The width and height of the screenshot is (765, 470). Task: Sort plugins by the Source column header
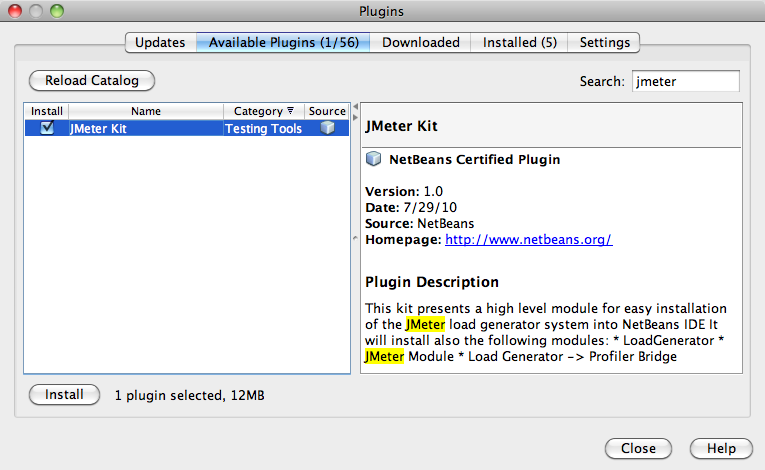click(327, 112)
